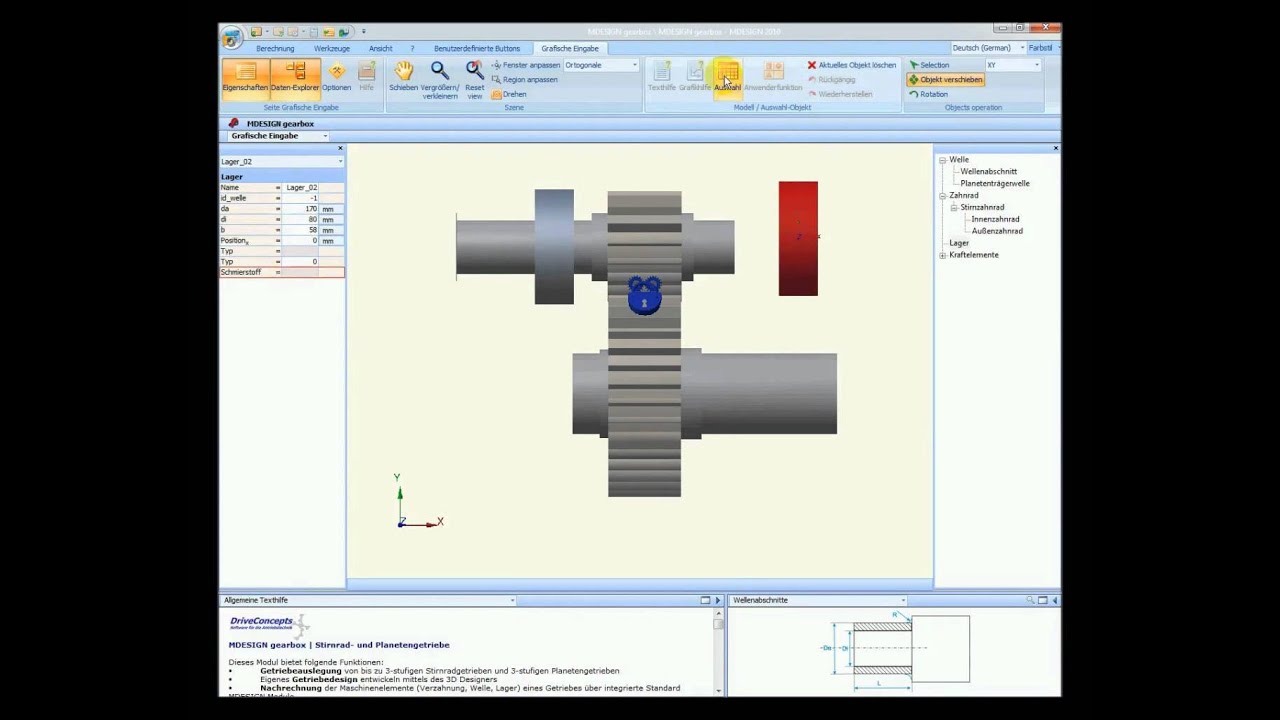Open the Werkzeuge ribbon tab
The image size is (1280, 720).
(332, 48)
